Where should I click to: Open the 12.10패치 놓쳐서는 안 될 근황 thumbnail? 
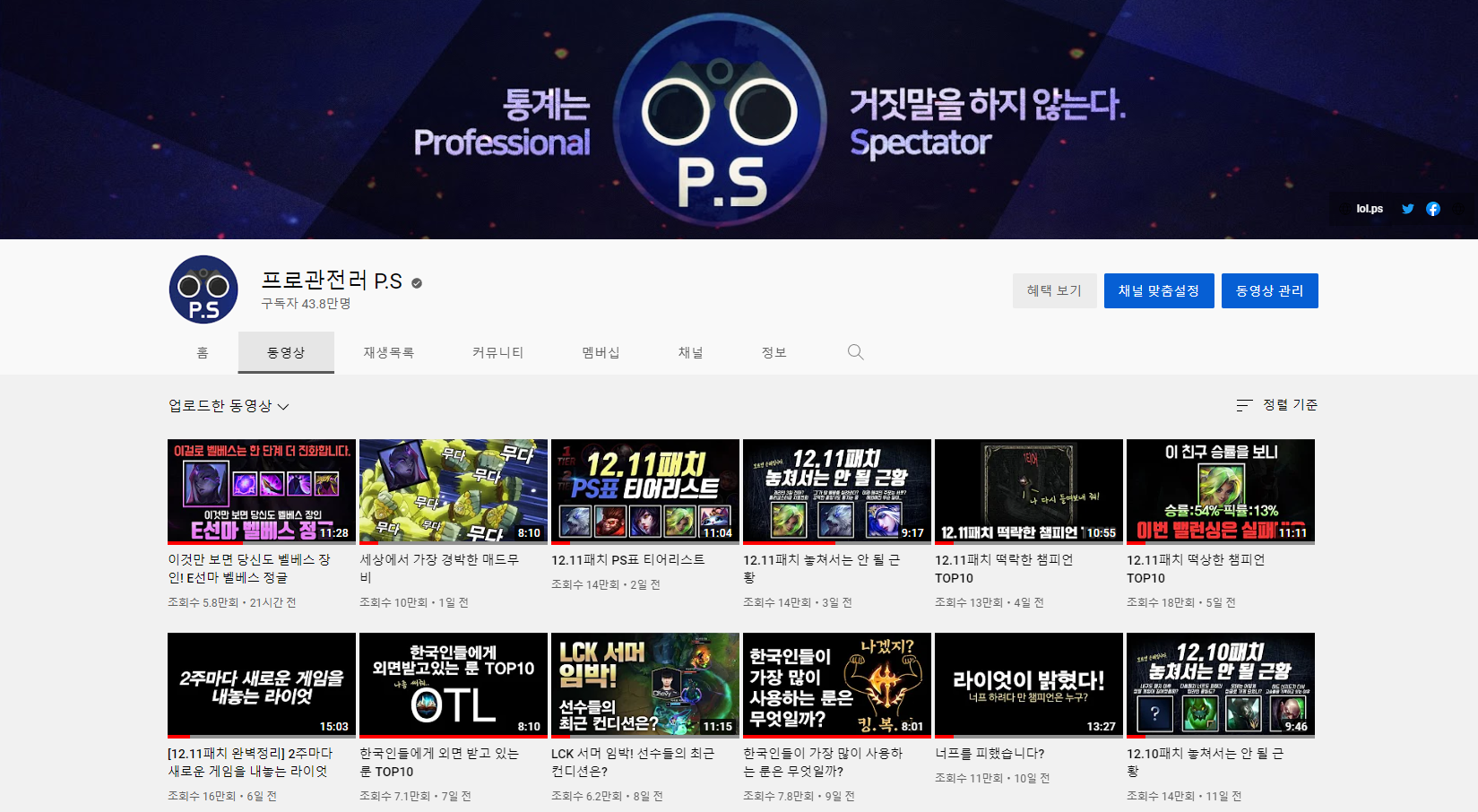[1221, 685]
